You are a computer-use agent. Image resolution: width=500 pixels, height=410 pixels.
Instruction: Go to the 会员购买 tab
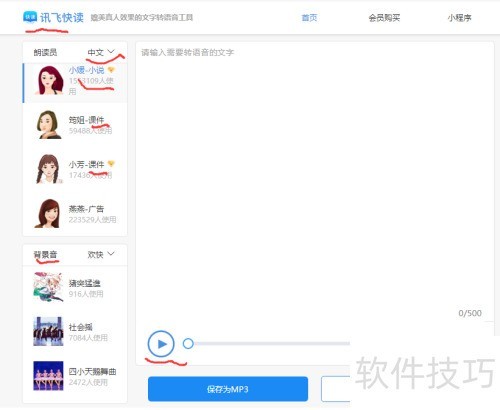[x=384, y=18]
